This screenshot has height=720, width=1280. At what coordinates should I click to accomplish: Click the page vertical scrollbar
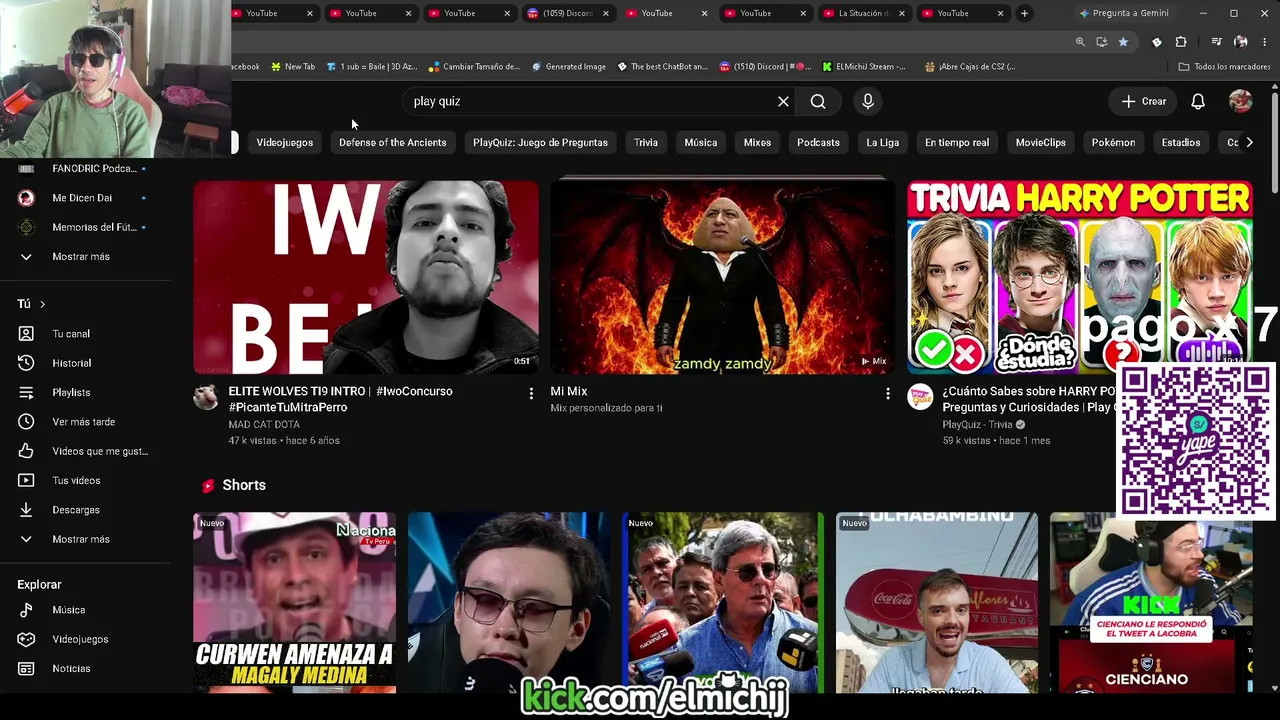point(1274,140)
